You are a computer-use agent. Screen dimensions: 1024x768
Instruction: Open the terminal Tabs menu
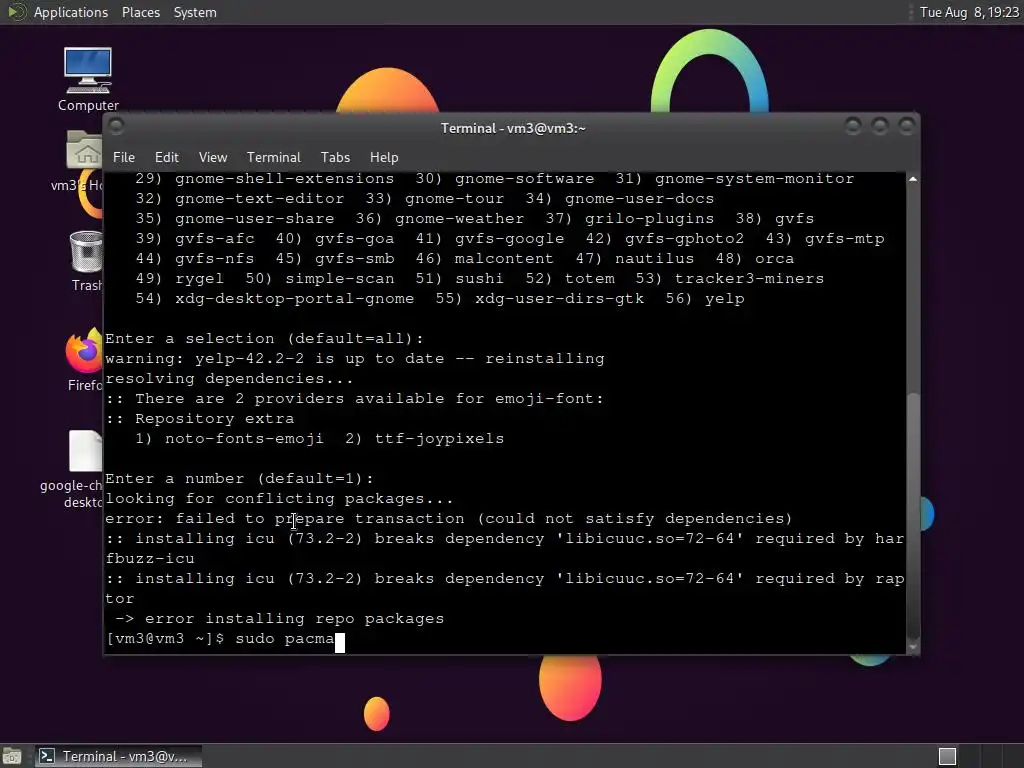(335, 157)
